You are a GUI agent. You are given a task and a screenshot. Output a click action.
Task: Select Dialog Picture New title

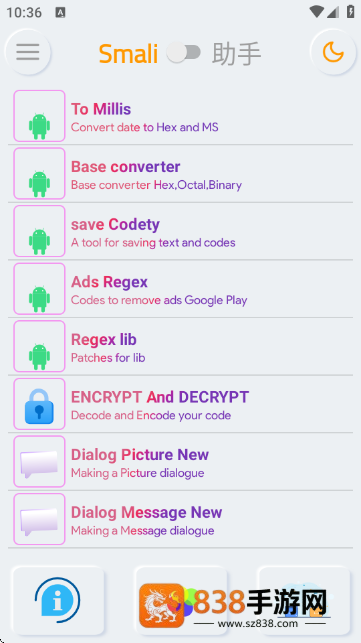click(x=140, y=454)
